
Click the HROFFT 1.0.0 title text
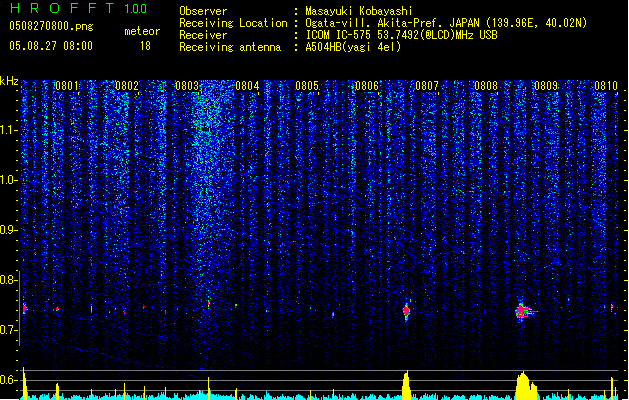79,8
